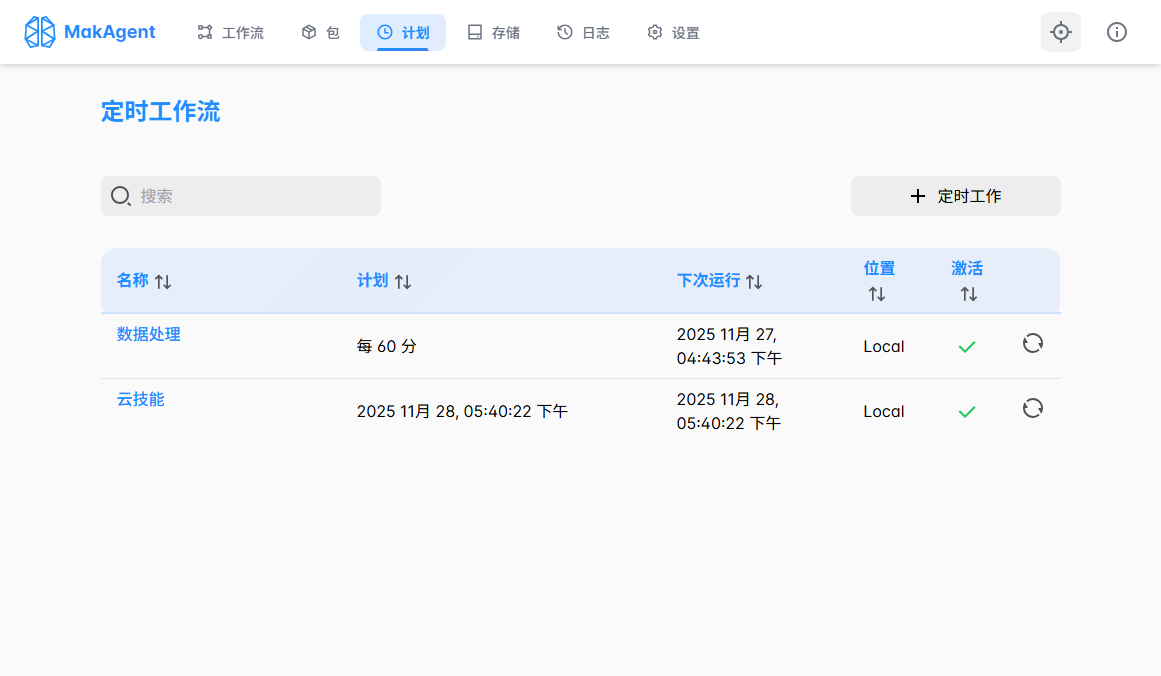The image size is (1161, 676).
Task: Toggle active checkmark for 数据处理
Action: coord(966,346)
